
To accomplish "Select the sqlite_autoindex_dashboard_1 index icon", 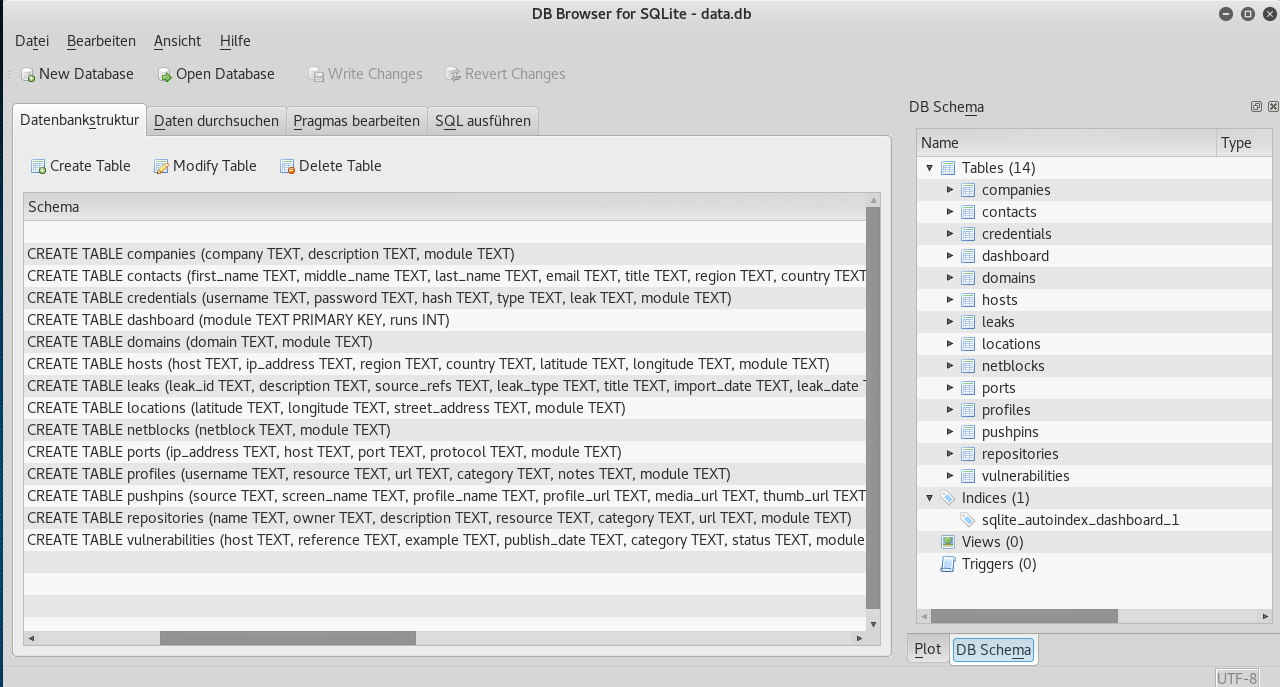I will coord(967,520).
